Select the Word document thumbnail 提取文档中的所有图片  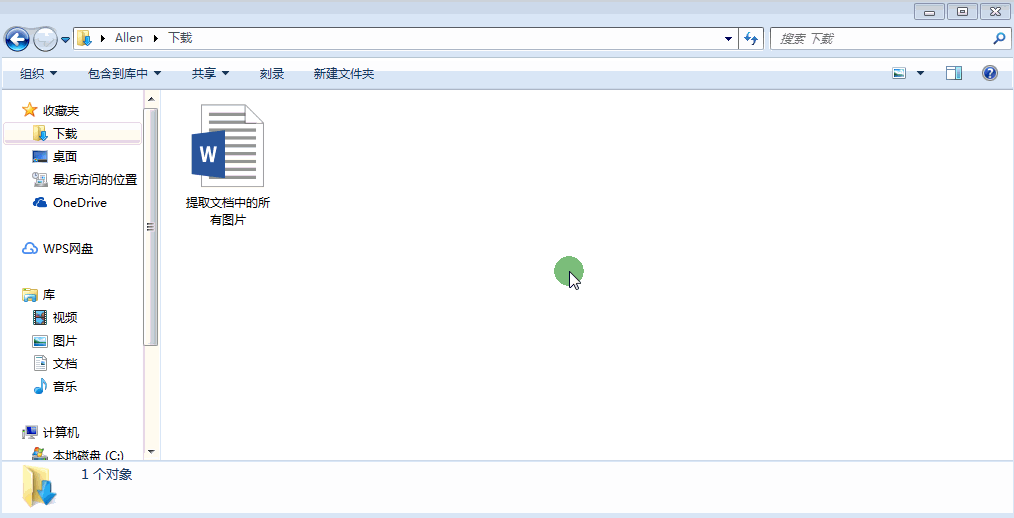coord(228,146)
